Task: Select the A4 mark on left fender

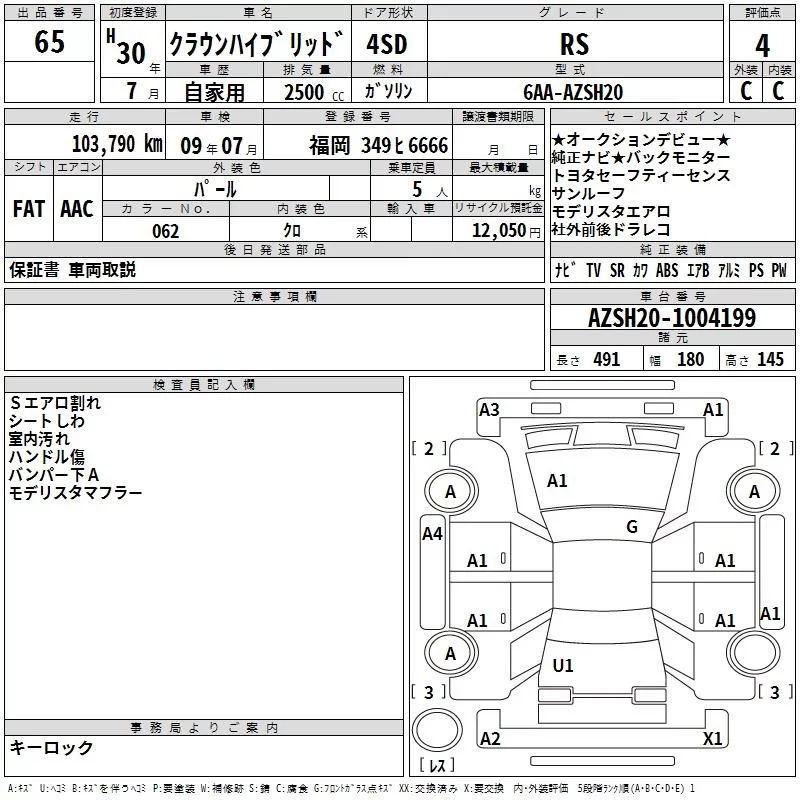Action: (x=432, y=534)
